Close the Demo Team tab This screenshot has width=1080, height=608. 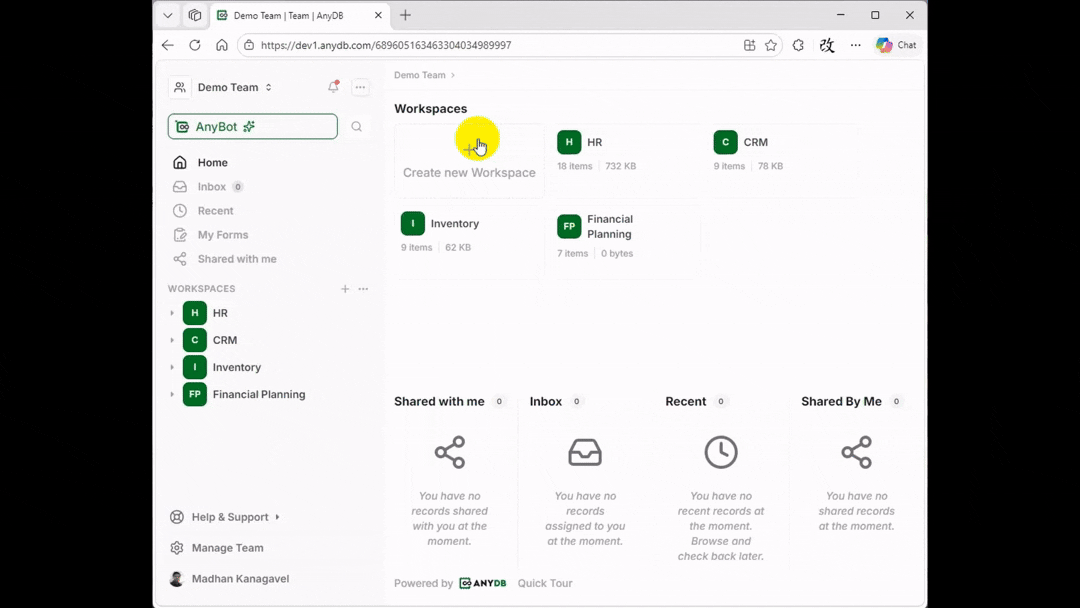[x=378, y=15]
